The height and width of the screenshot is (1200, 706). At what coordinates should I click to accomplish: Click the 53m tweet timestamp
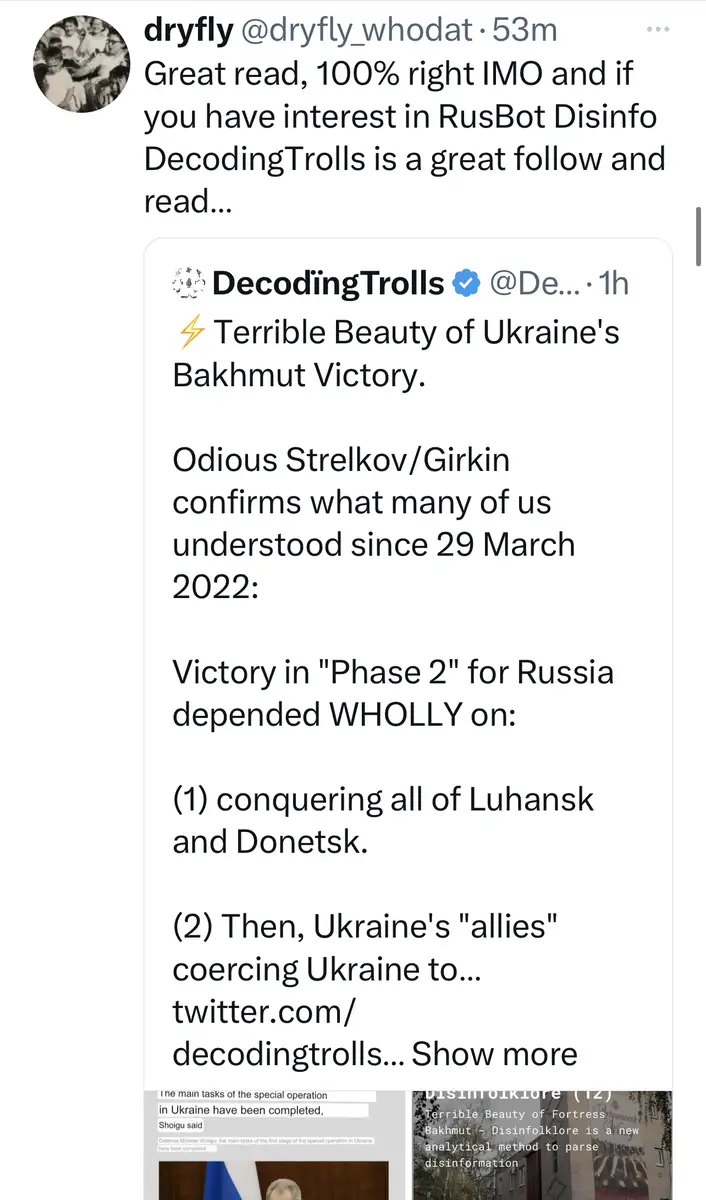(525, 31)
